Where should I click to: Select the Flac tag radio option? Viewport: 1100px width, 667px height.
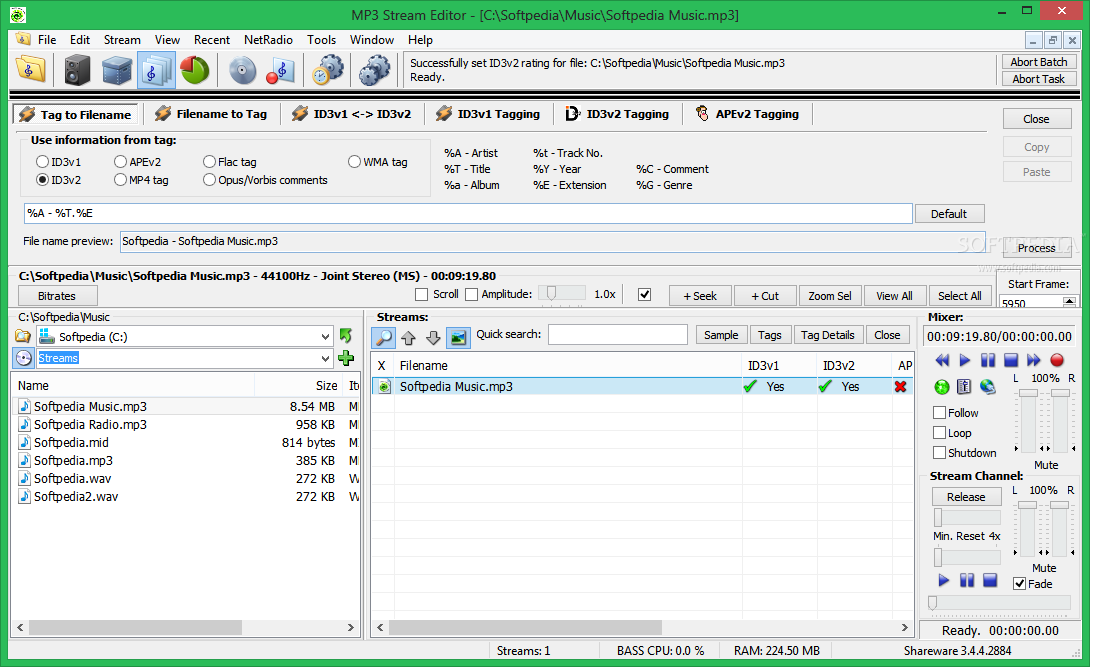[x=209, y=162]
